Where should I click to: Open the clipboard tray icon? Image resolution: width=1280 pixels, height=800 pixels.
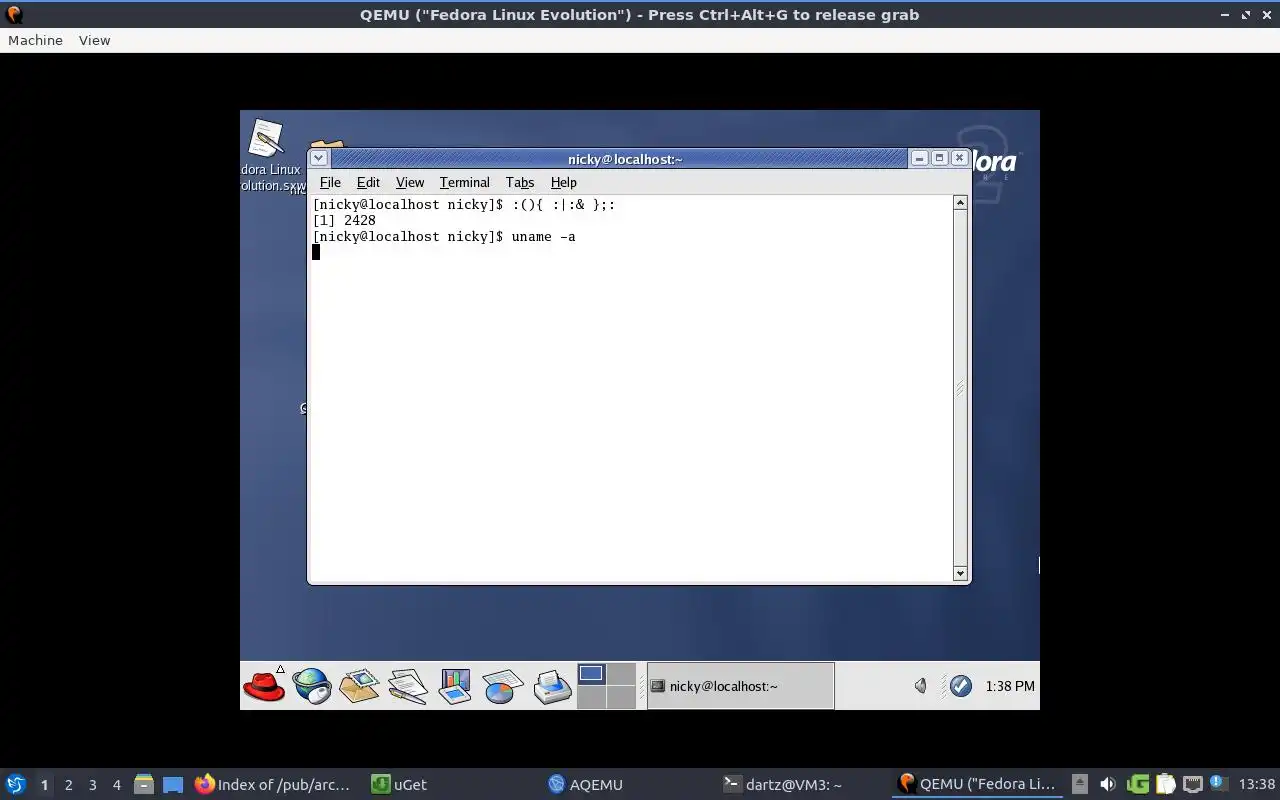click(x=1165, y=784)
